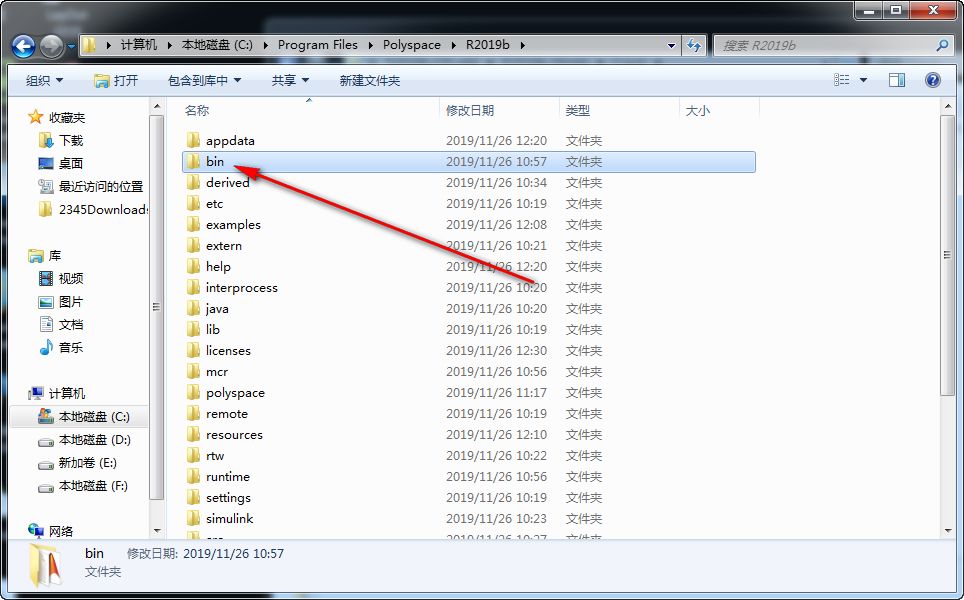Open the 包含到库中 dropdown menu
Image resolution: width=964 pixels, height=600 pixels.
click(x=204, y=81)
